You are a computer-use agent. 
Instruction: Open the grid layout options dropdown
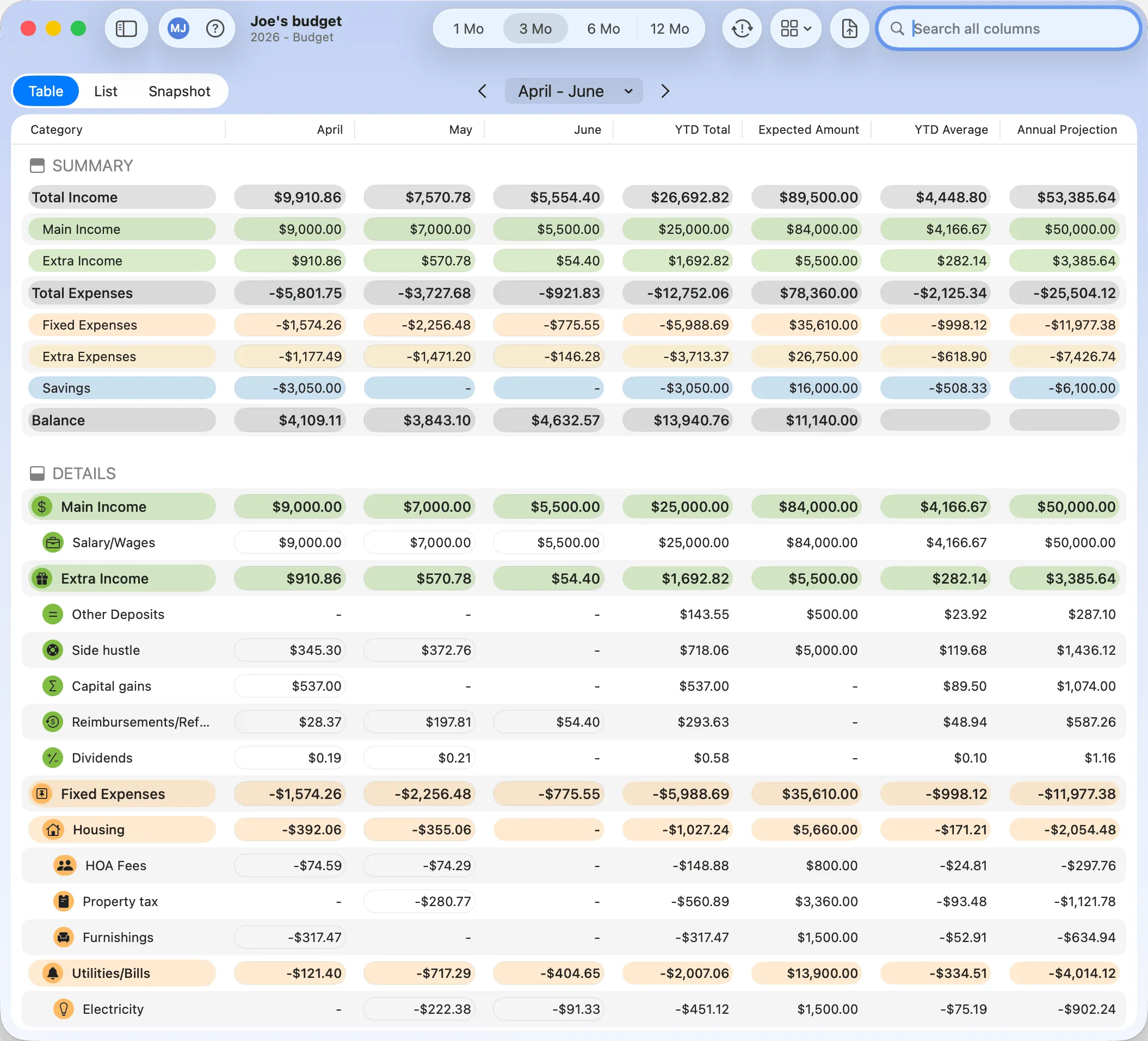795,28
